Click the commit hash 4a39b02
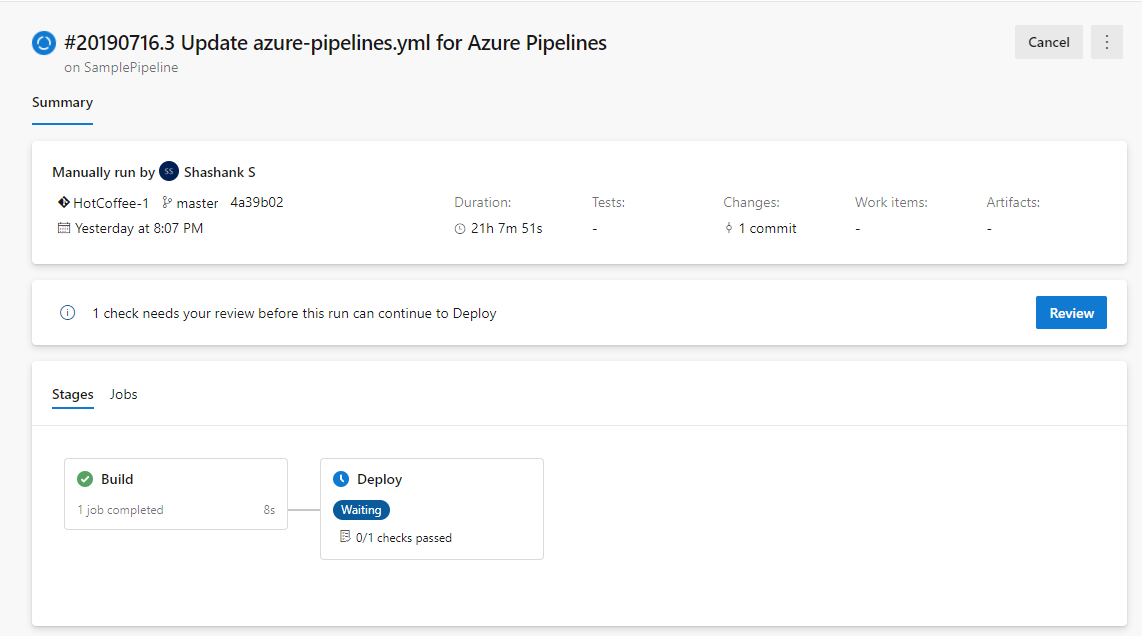 click(256, 202)
